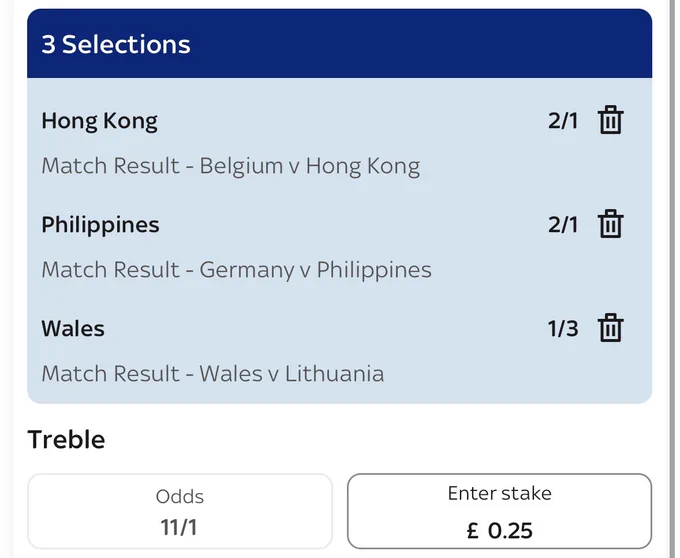Click the 2/1 odds for Hong Kong
This screenshot has height=558, width=680.
(563, 121)
